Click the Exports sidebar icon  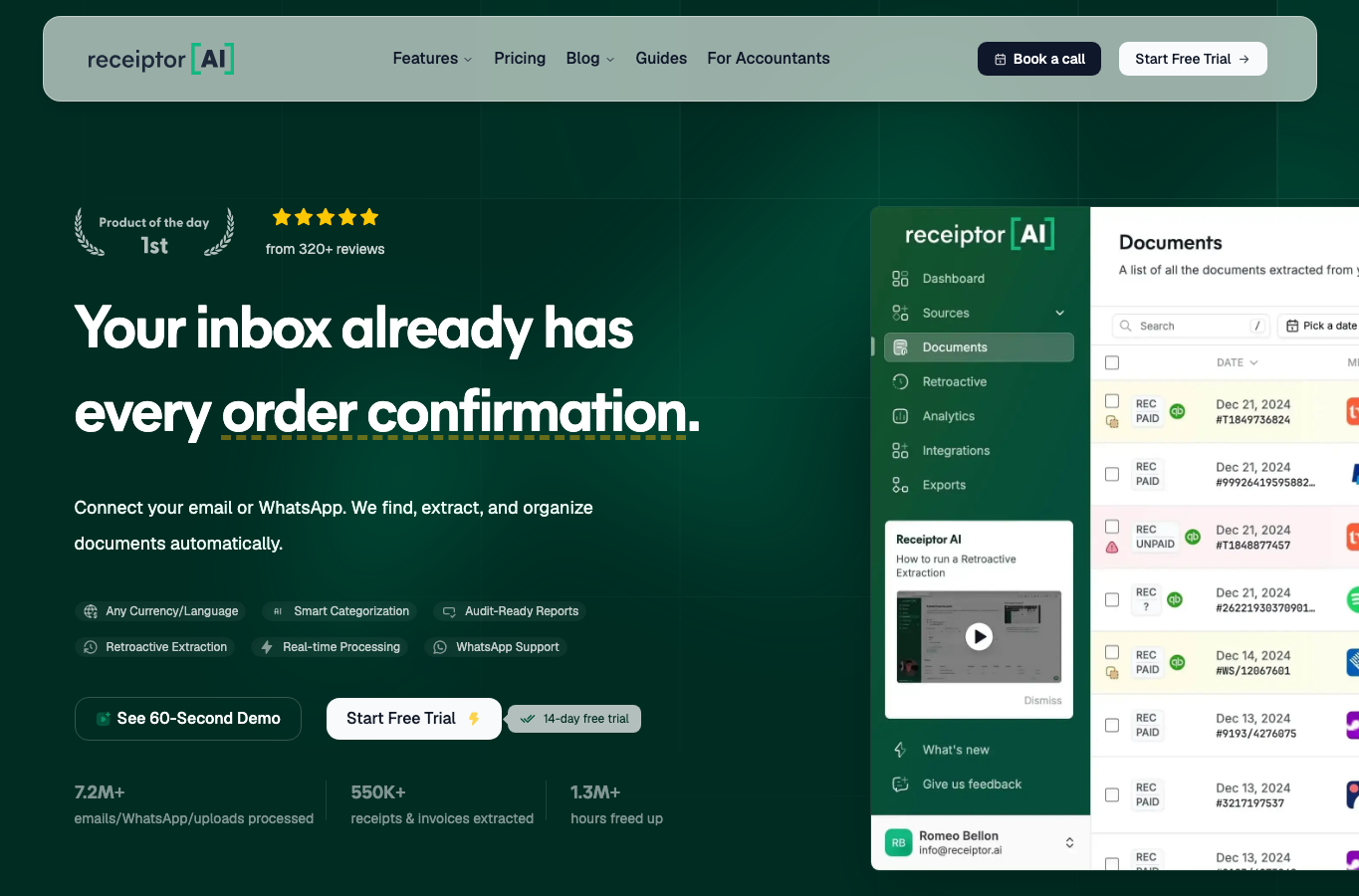coord(900,485)
